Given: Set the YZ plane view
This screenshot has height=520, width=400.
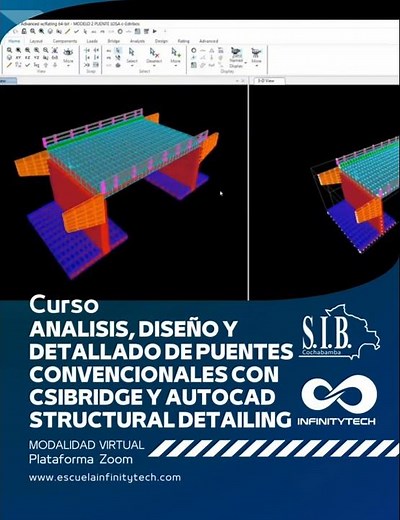Looking at the screenshot, I should pos(36,58).
